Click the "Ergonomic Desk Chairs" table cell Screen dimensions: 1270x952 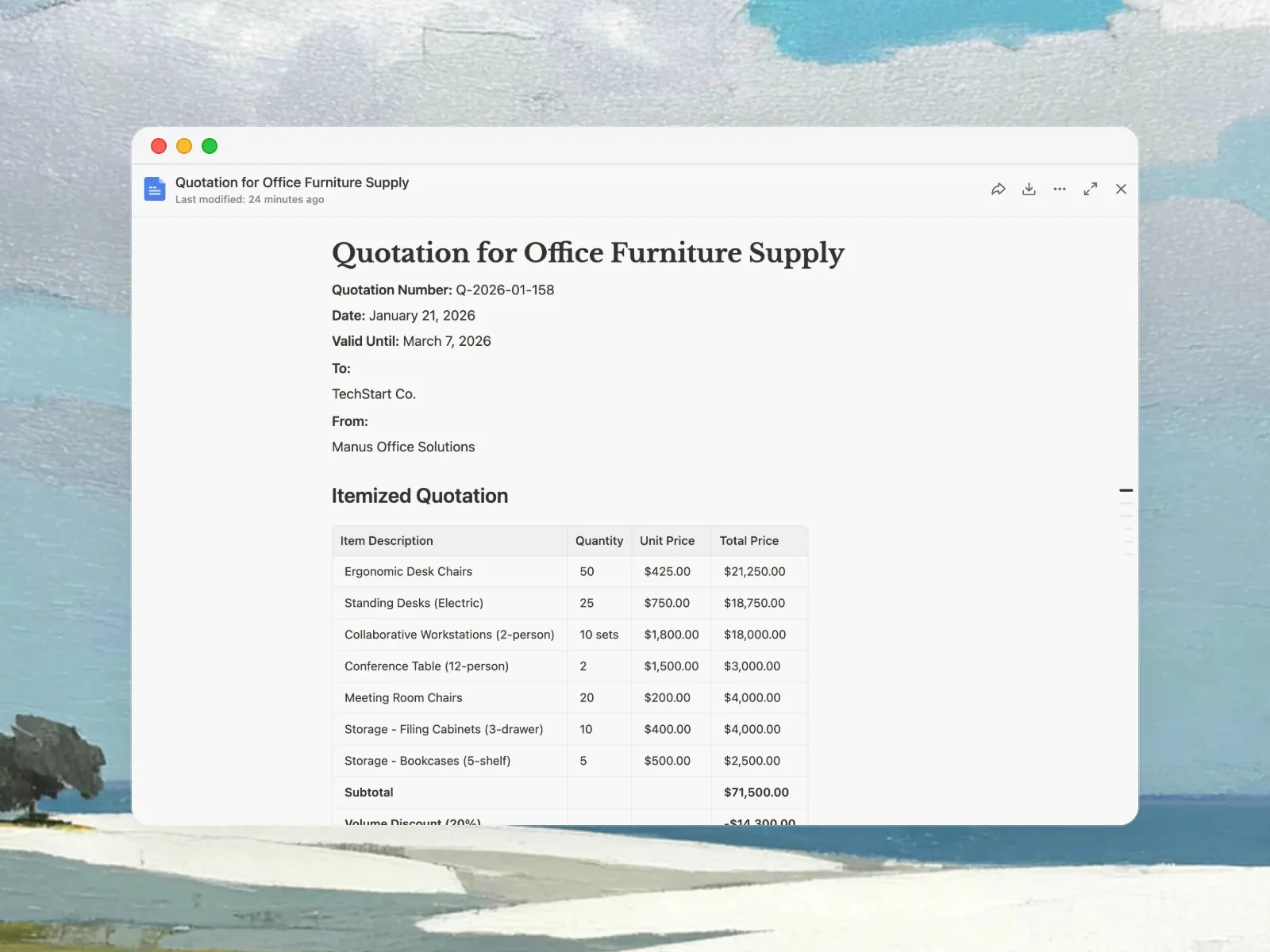point(408,571)
